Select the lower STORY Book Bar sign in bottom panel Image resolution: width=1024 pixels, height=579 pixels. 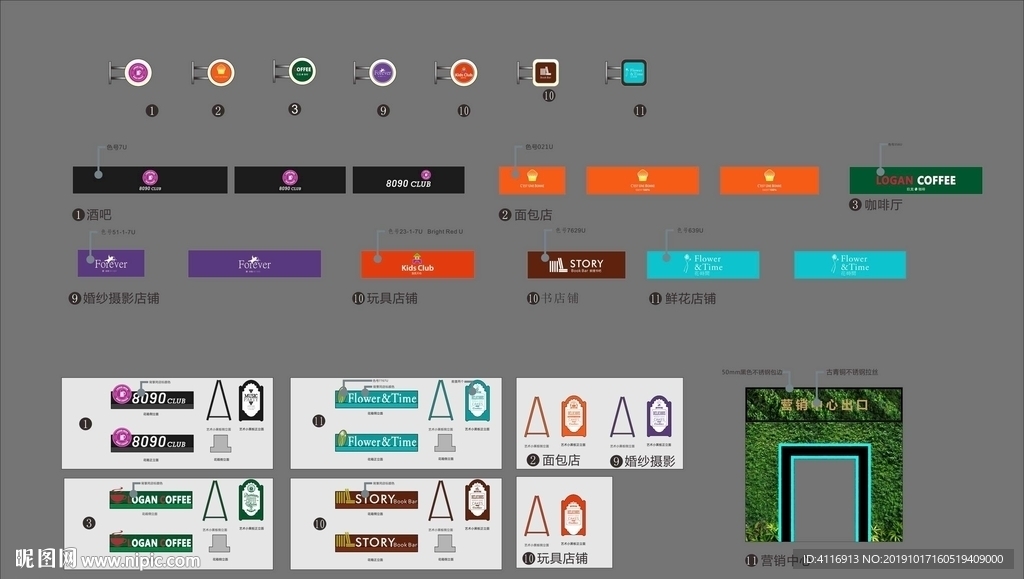pos(376,542)
